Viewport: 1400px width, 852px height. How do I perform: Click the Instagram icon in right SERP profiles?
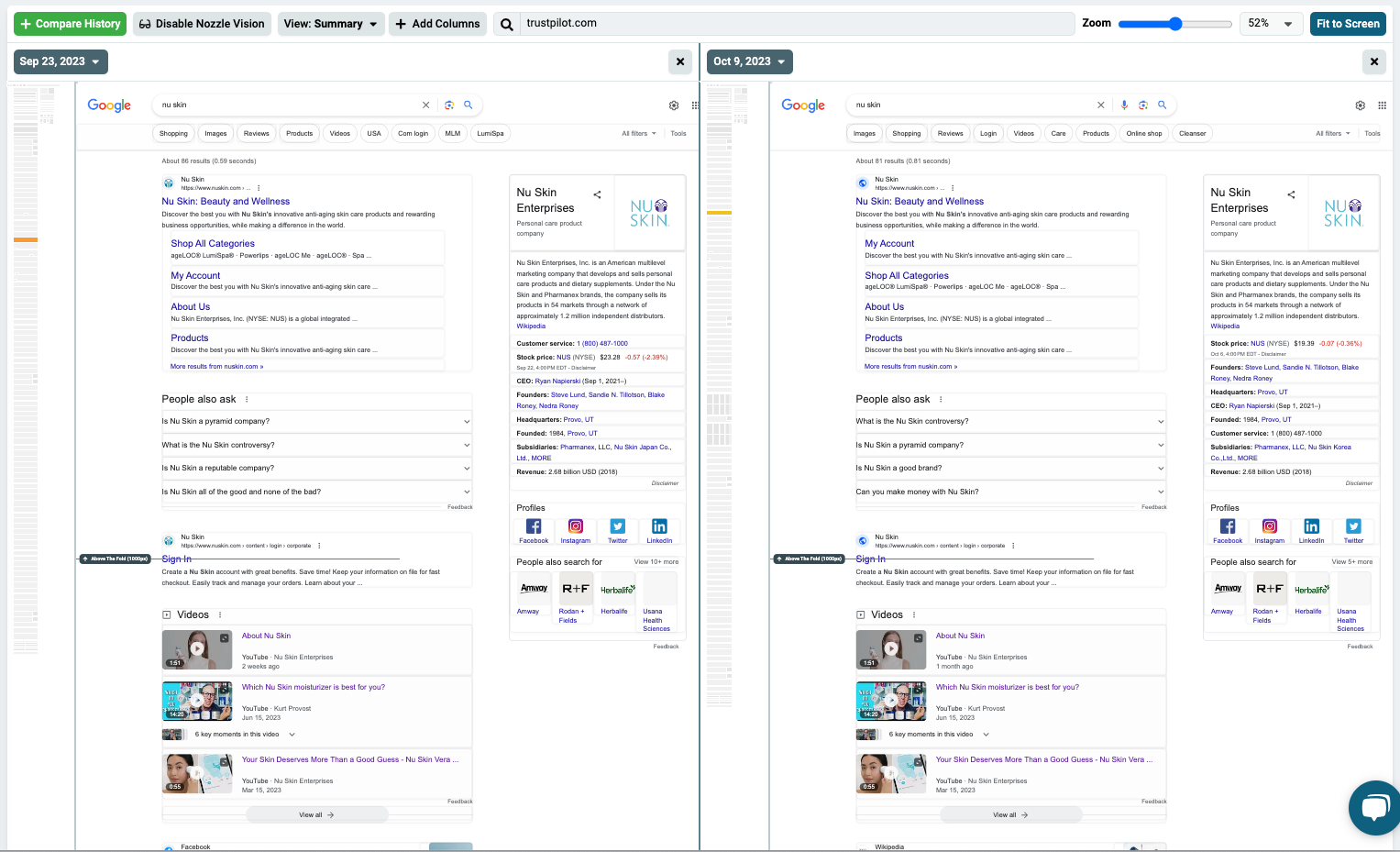point(1270,526)
